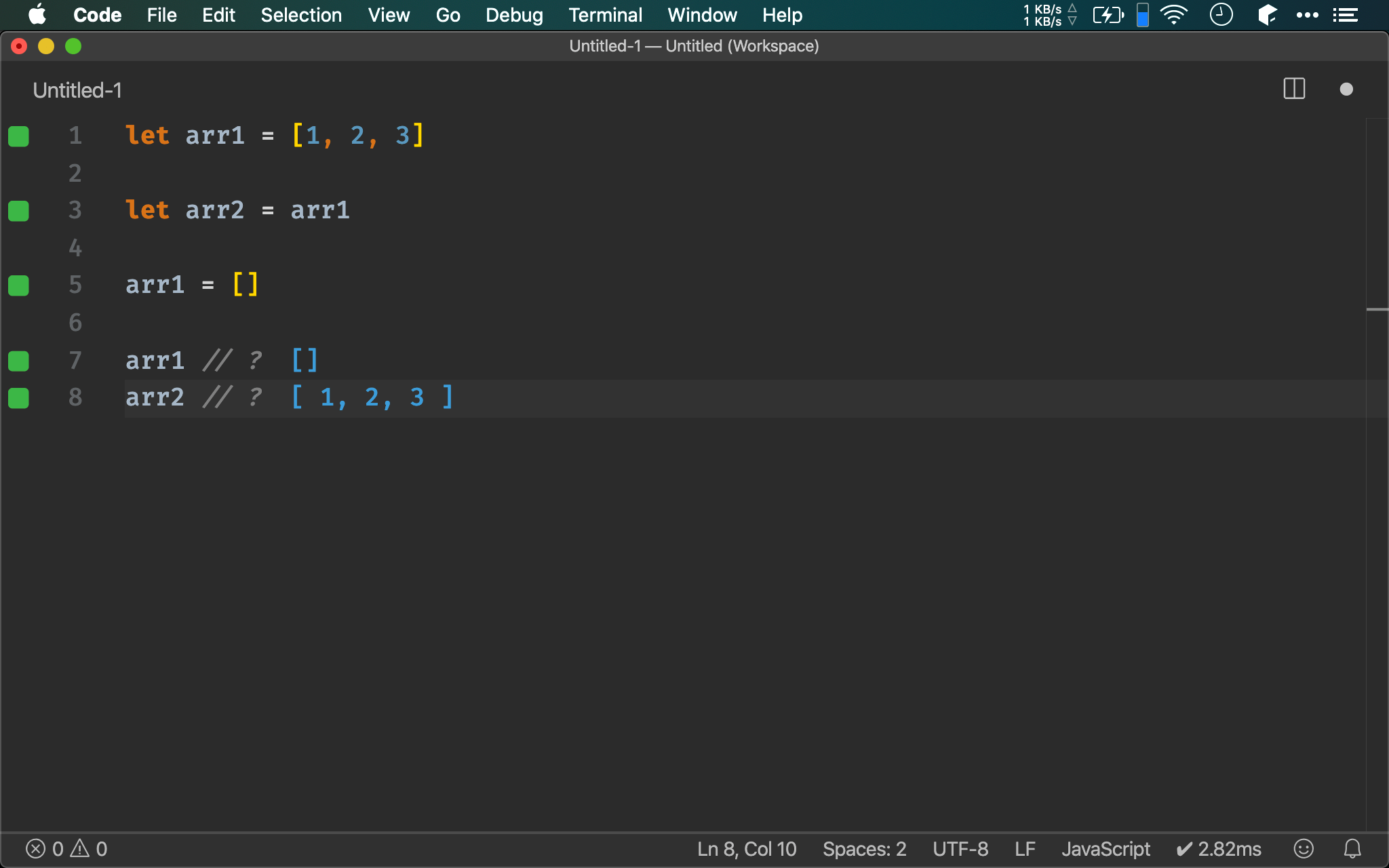
Task: Click the checkmark run indicator on line 1
Action: tap(18, 134)
